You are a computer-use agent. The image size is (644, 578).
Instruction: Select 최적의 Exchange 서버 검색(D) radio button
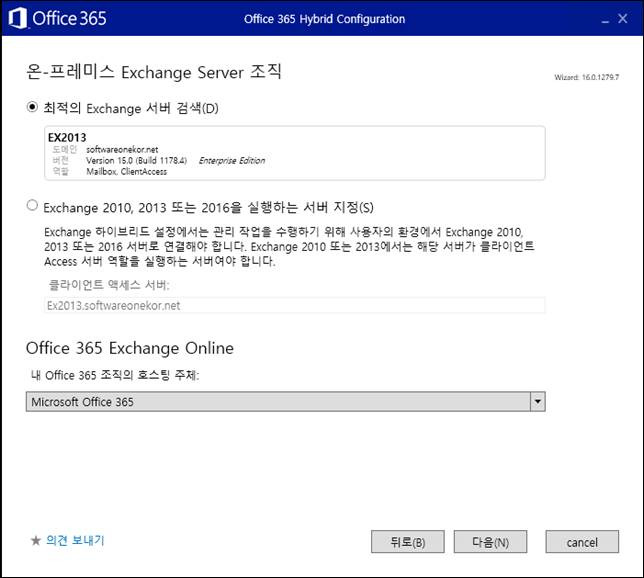click(x=32, y=107)
